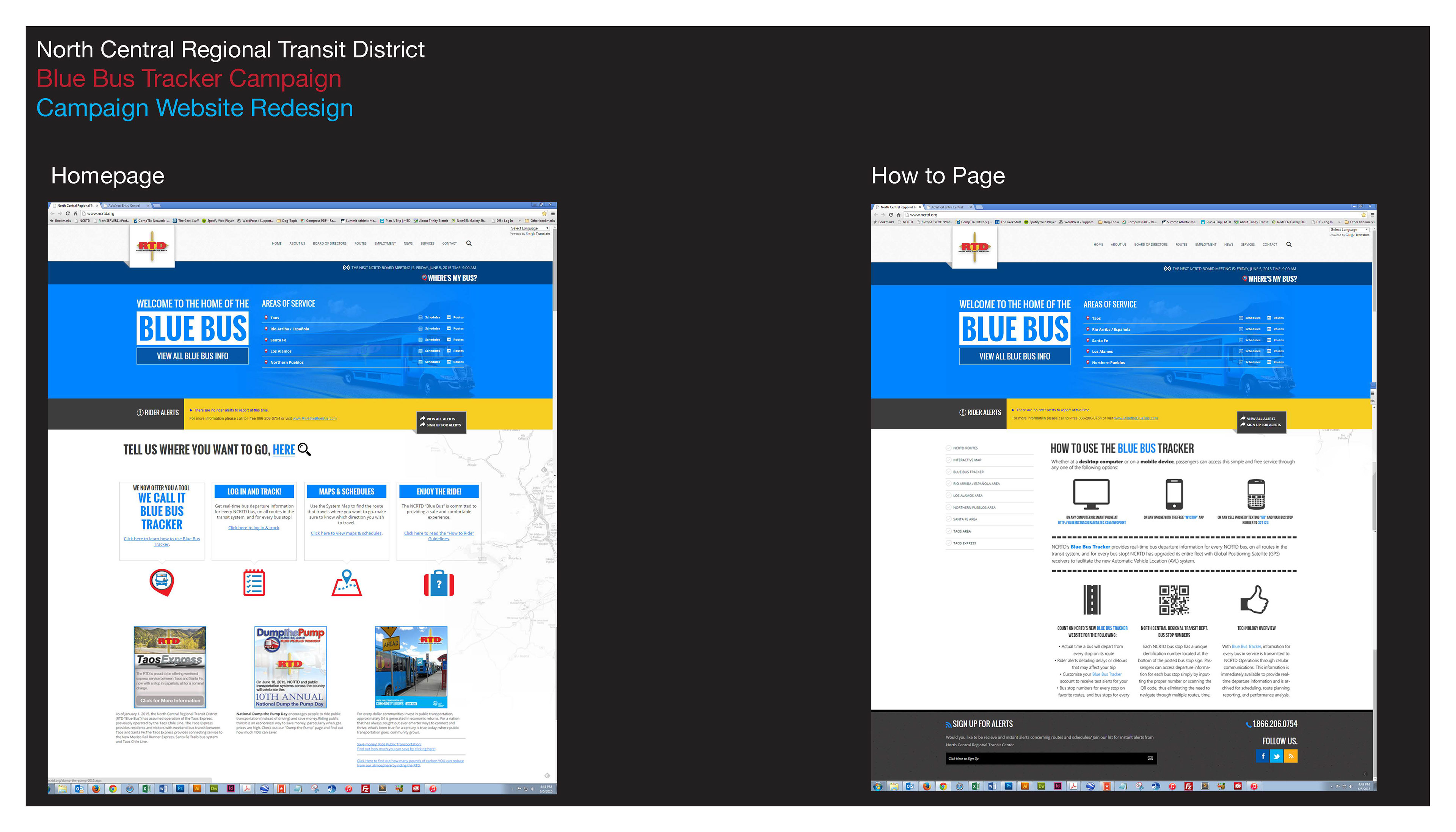
Task: Click the suitcase question icon under Enjoy the Ride
Action: (439, 584)
